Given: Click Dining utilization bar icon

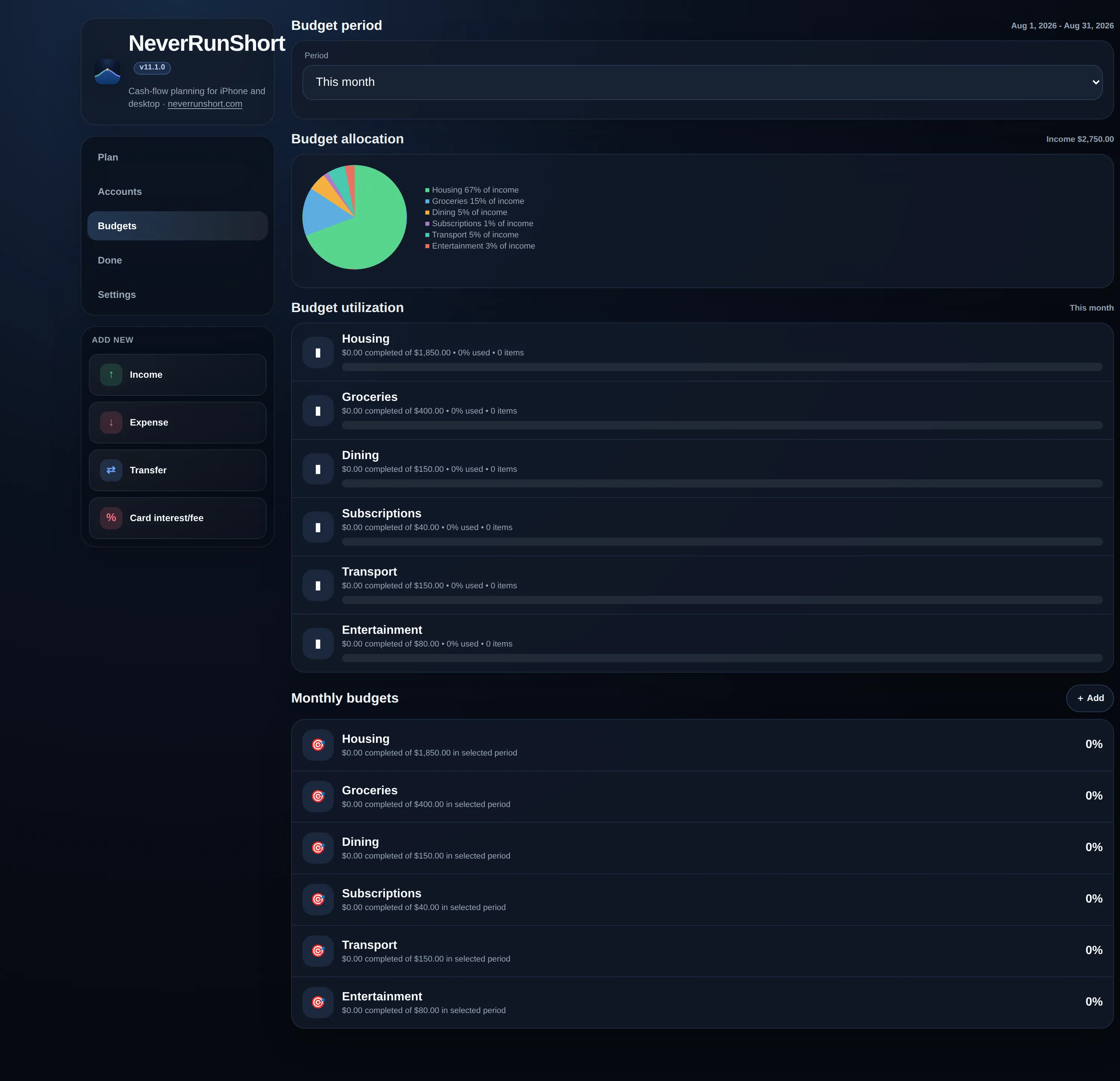Looking at the screenshot, I should [318, 469].
